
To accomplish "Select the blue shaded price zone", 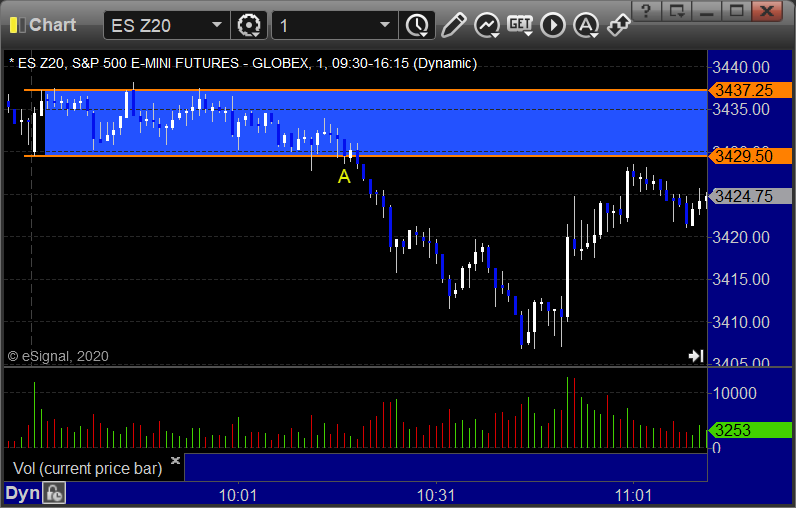I will [376, 123].
